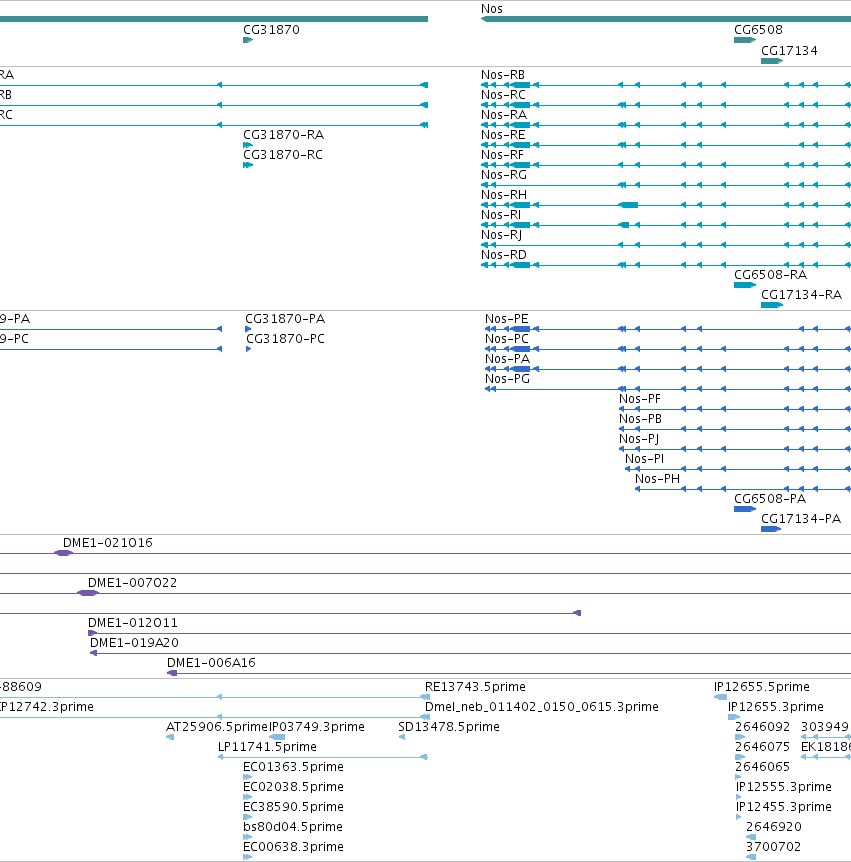Select transcript Nos-RC
Screen dimensions: 851x862
click(x=503, y=95)
